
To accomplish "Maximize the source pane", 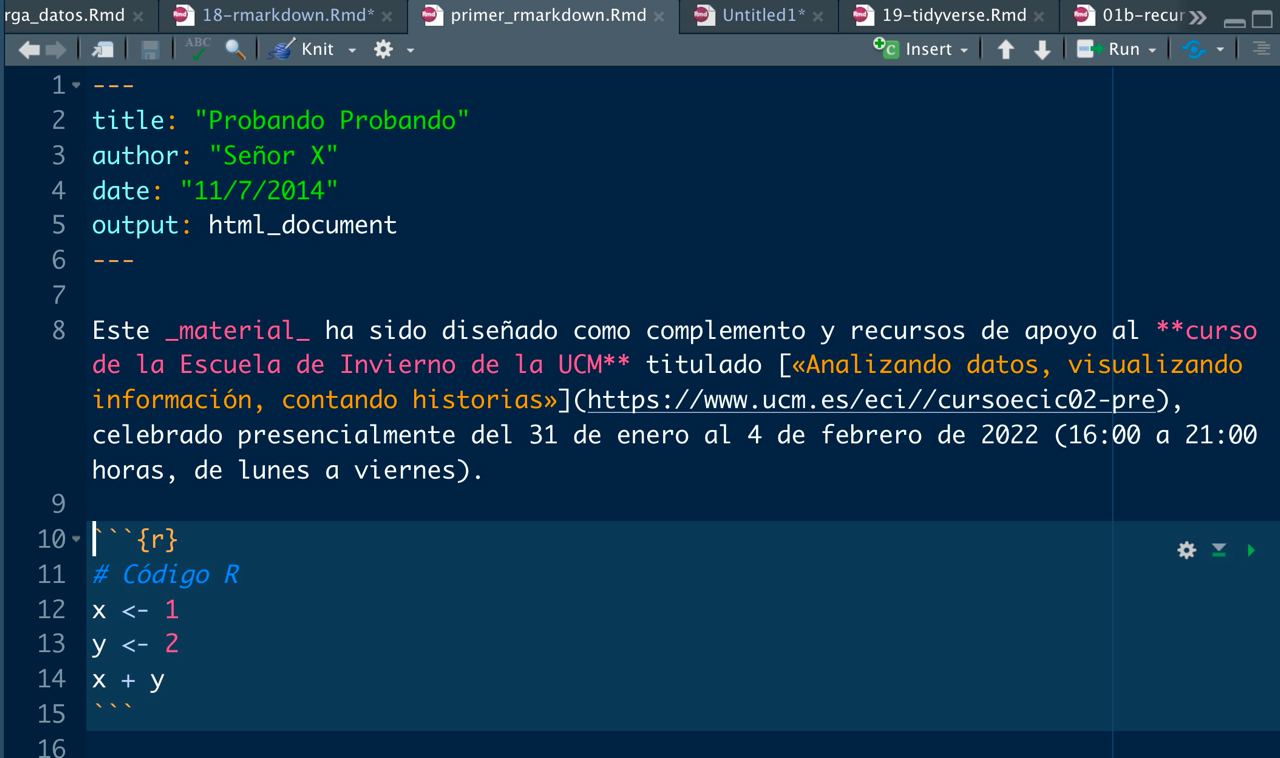I will tap(1262, 19).
